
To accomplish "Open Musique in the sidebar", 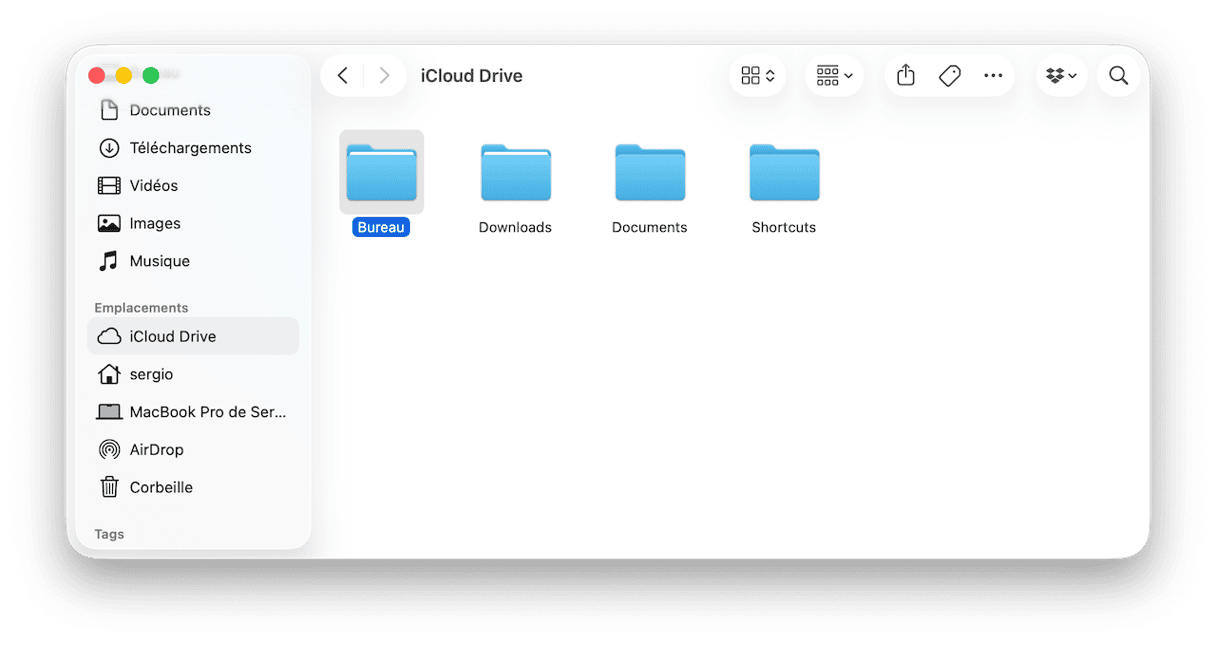I will [x=193, y=261].
